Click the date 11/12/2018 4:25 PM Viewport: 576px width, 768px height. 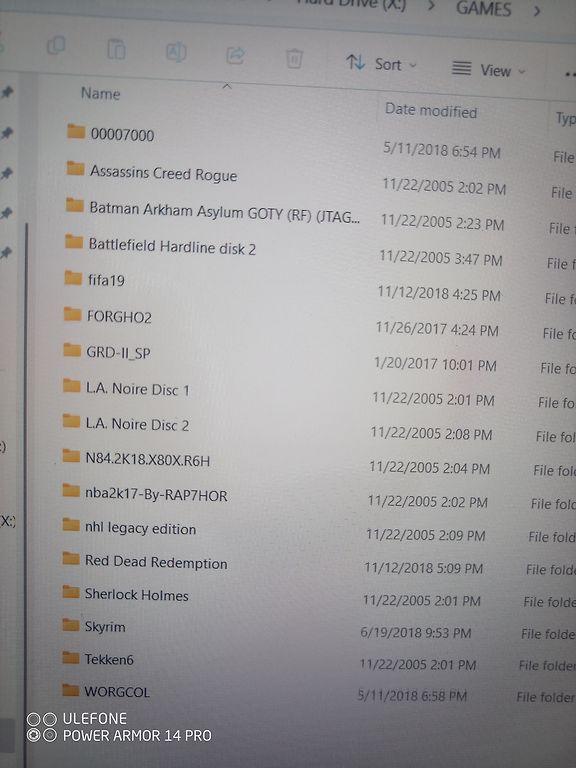tap(439, 293)
